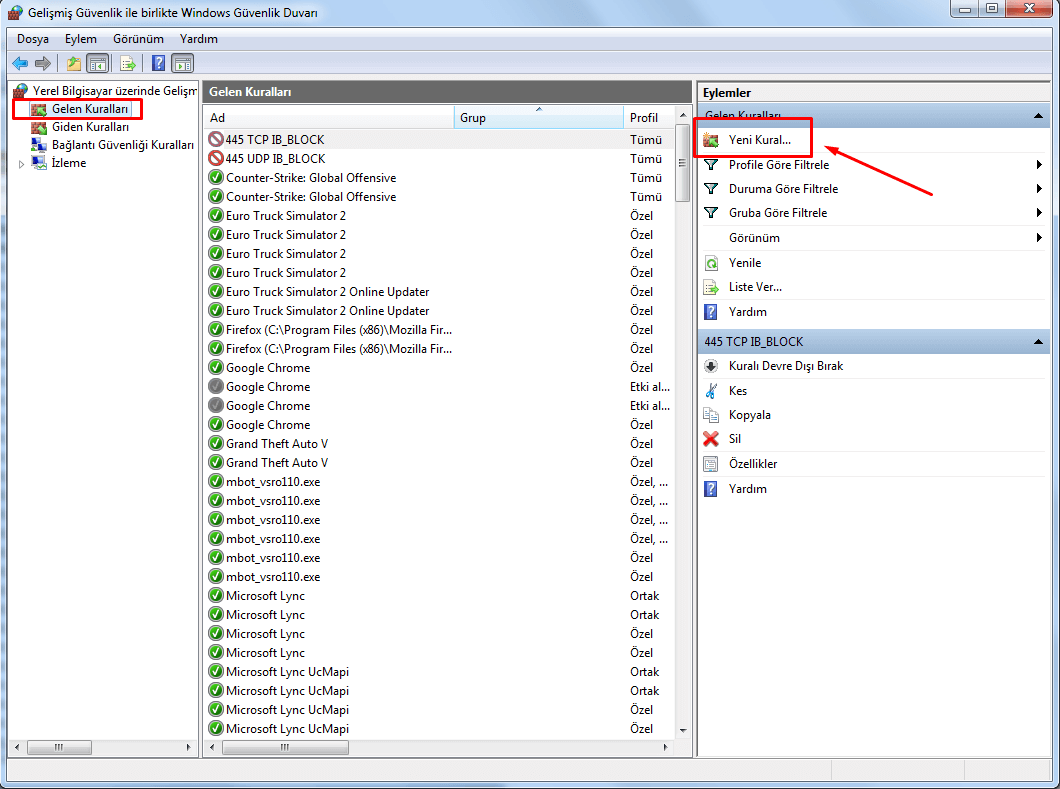The width and height of the screenshot is (1060, 789).
Task: Collapse the 445 TCP IB_BLOCK actions section
Action: tap(1039, 342)
